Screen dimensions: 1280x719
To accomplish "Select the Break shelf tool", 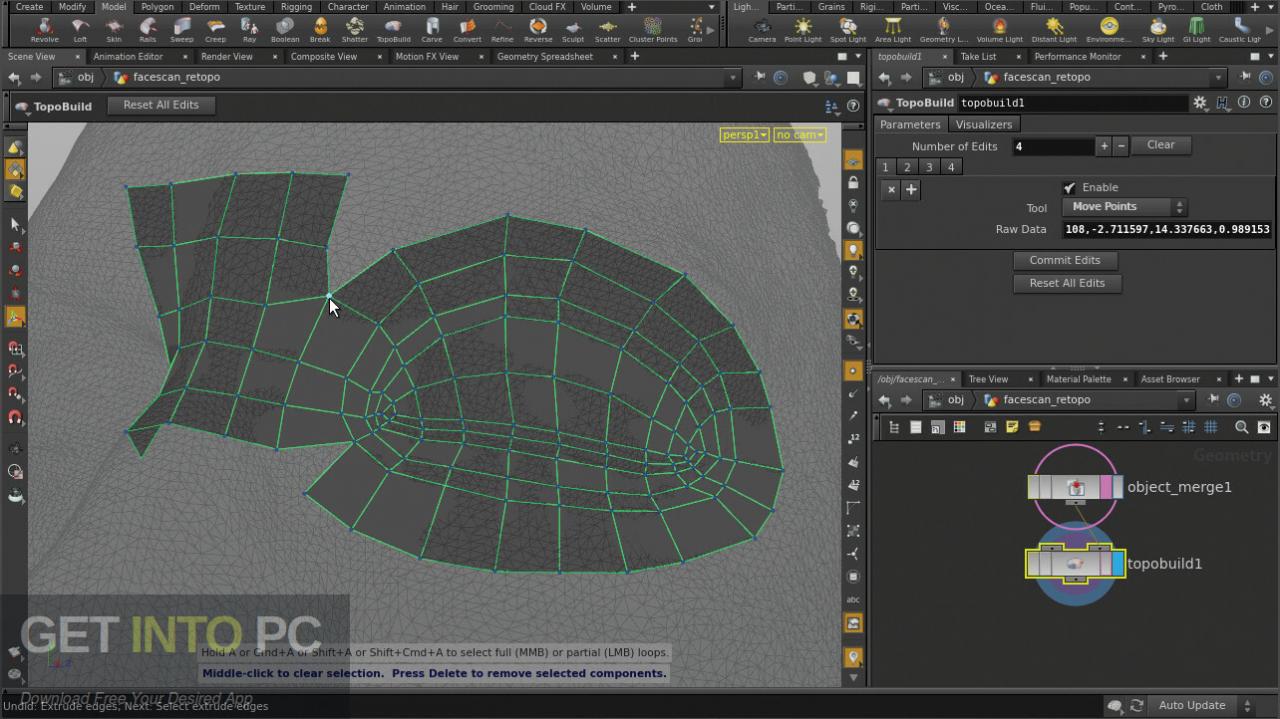I will click(x=320, y=30).
